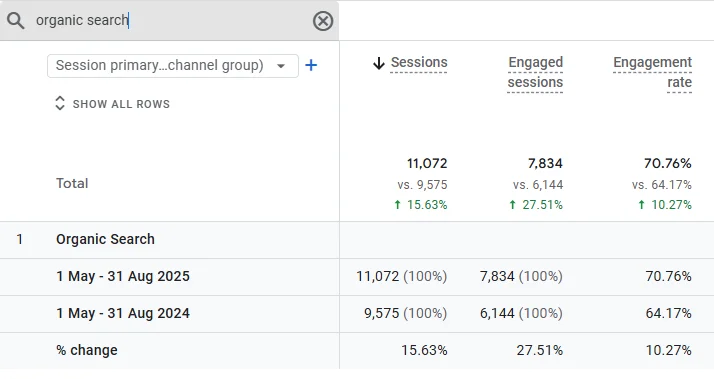Click 'vs. 9,575' comparison value

422,184
